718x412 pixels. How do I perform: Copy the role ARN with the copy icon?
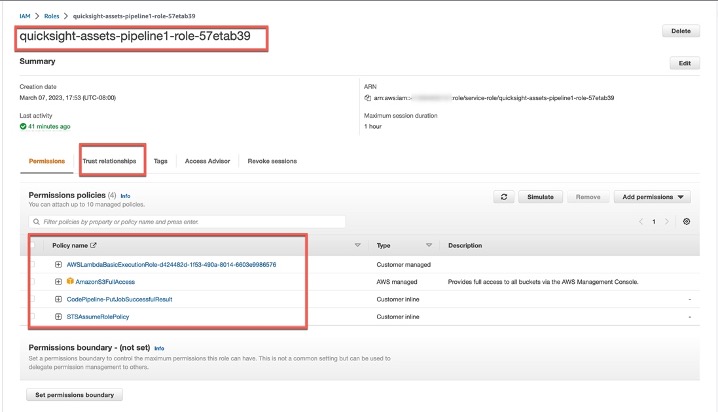pyautogui.click(x=367, y=98)
